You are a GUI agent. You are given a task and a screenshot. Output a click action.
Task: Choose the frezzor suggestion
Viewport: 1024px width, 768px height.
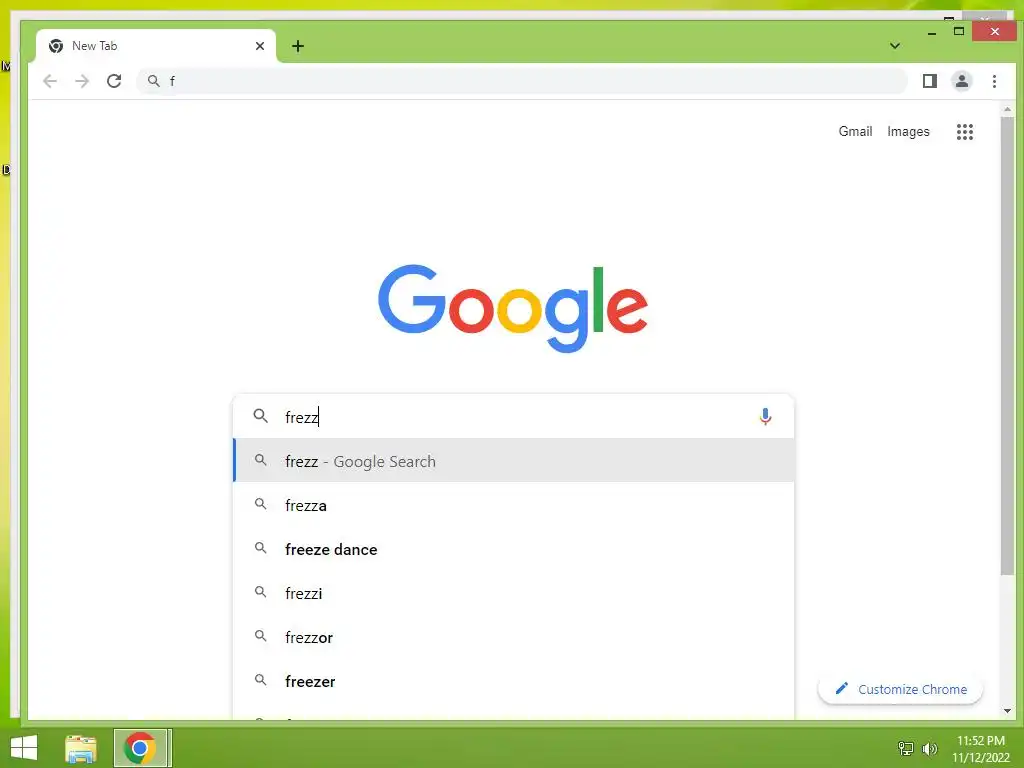tap(514, 637)
